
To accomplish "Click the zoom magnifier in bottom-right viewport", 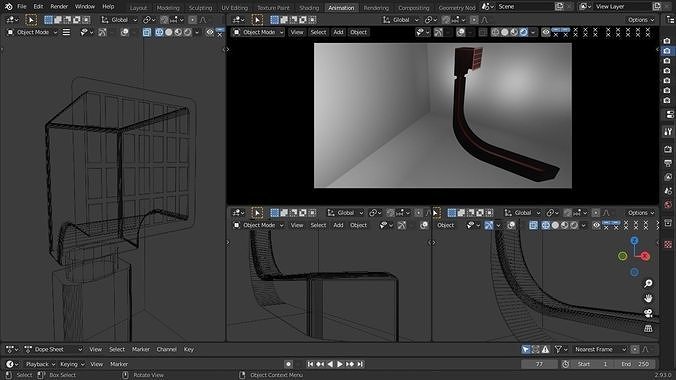I will (648, 283).
